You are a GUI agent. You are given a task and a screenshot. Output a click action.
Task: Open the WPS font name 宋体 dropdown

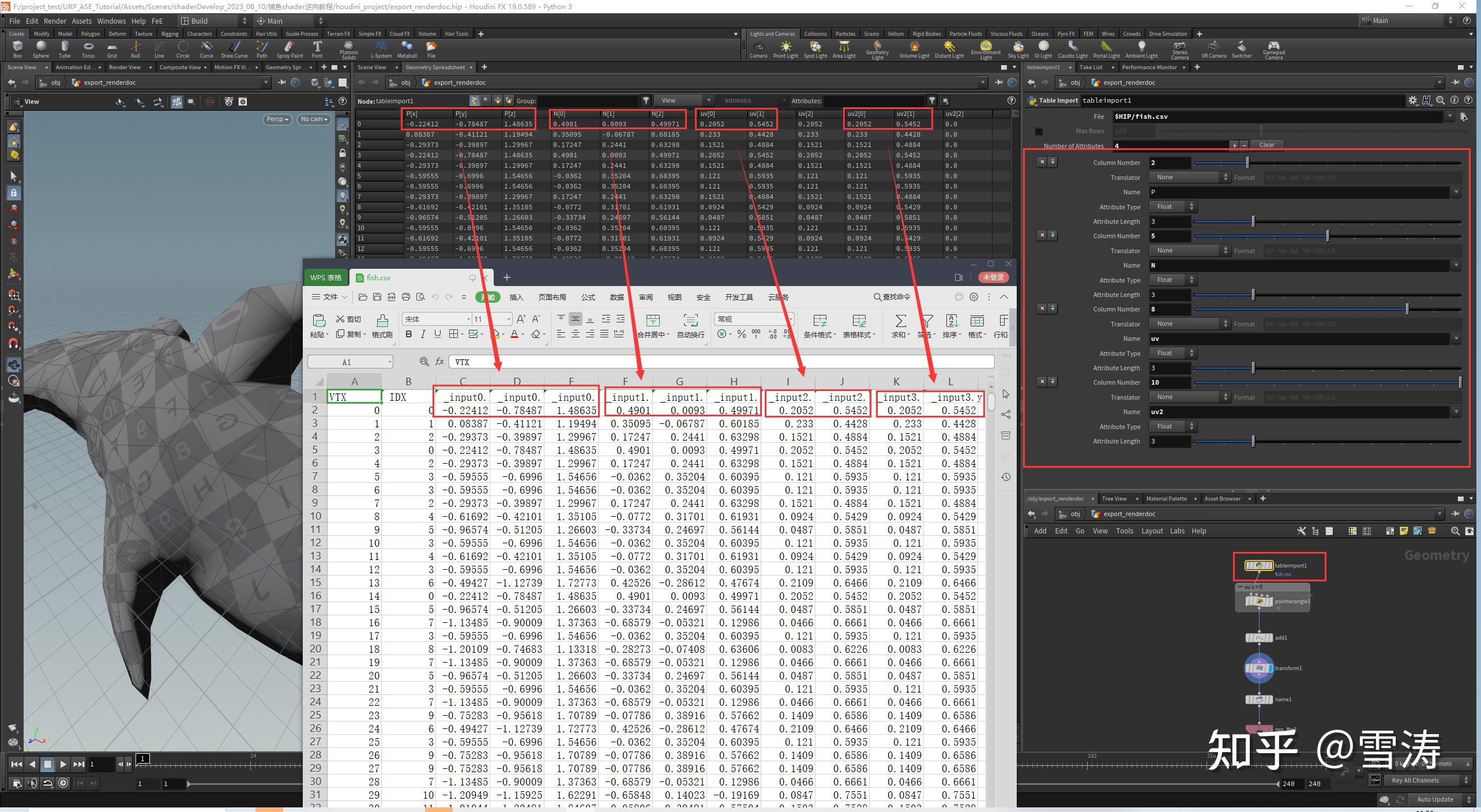(437, 319)
